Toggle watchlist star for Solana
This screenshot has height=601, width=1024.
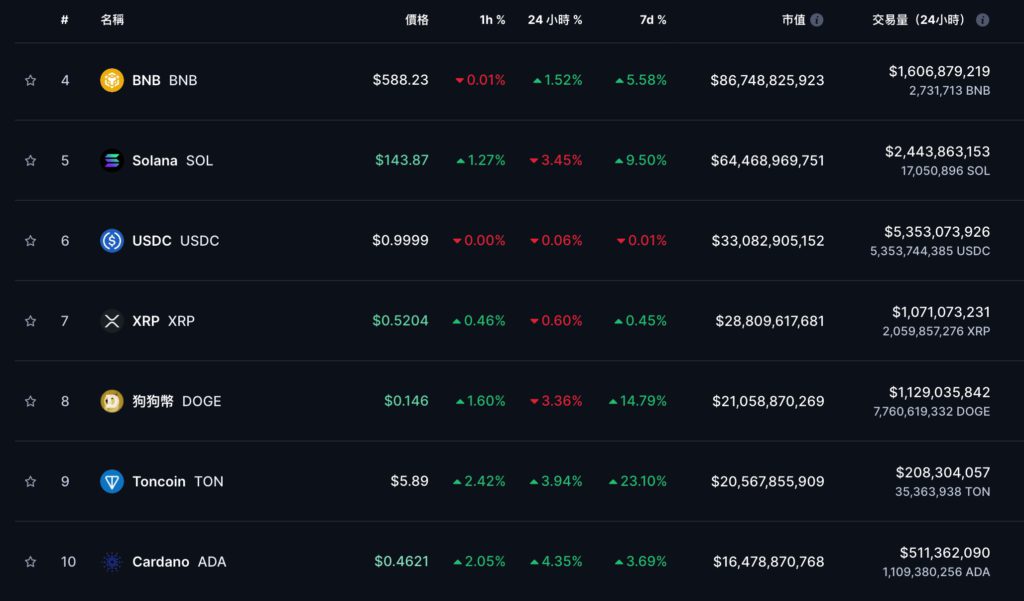pyautogui.click(x=30, y=160)
